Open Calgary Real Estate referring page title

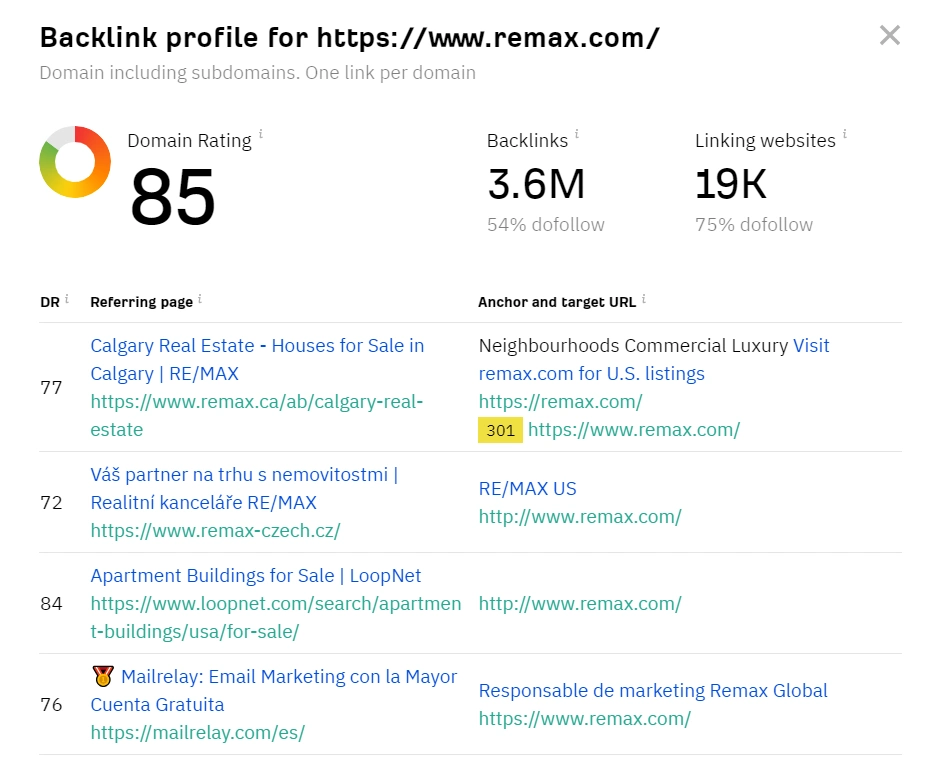(x=257, y=359)
